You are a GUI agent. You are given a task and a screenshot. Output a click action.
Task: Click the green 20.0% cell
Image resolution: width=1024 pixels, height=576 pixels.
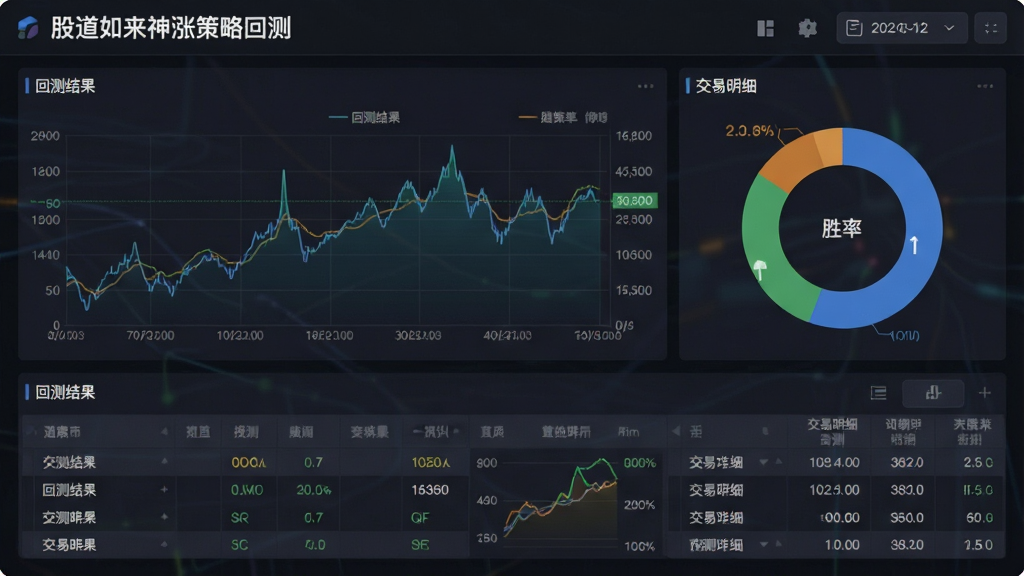pyautogui.click(x=313, y=490)
